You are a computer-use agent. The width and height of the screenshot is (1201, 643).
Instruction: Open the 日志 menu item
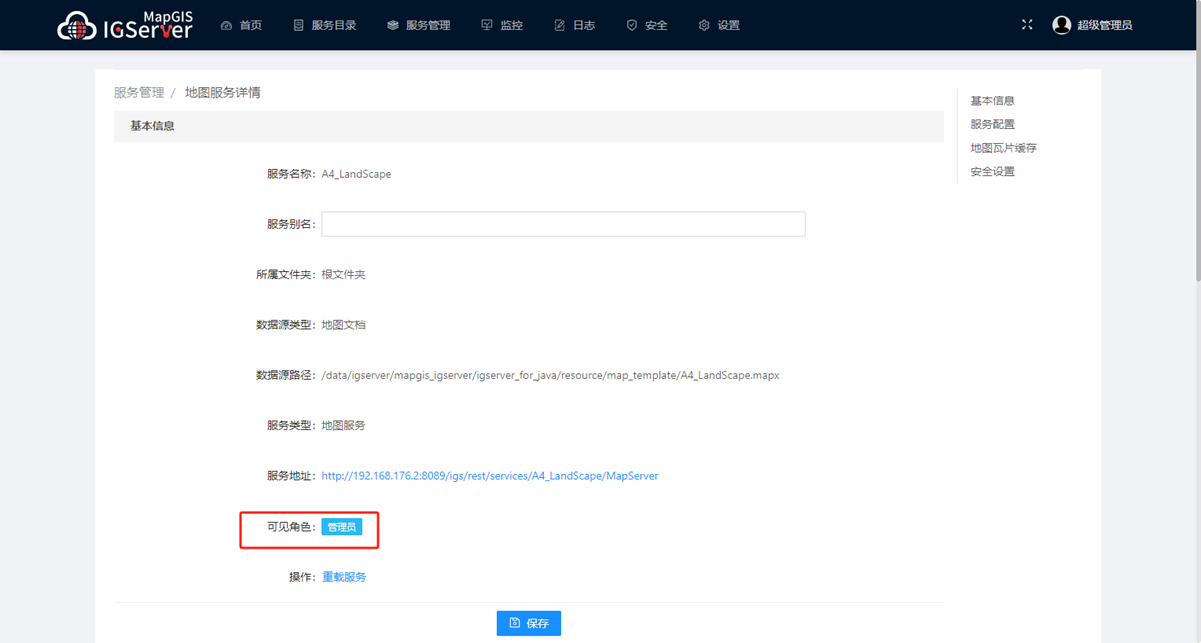(x=584, y=25)
